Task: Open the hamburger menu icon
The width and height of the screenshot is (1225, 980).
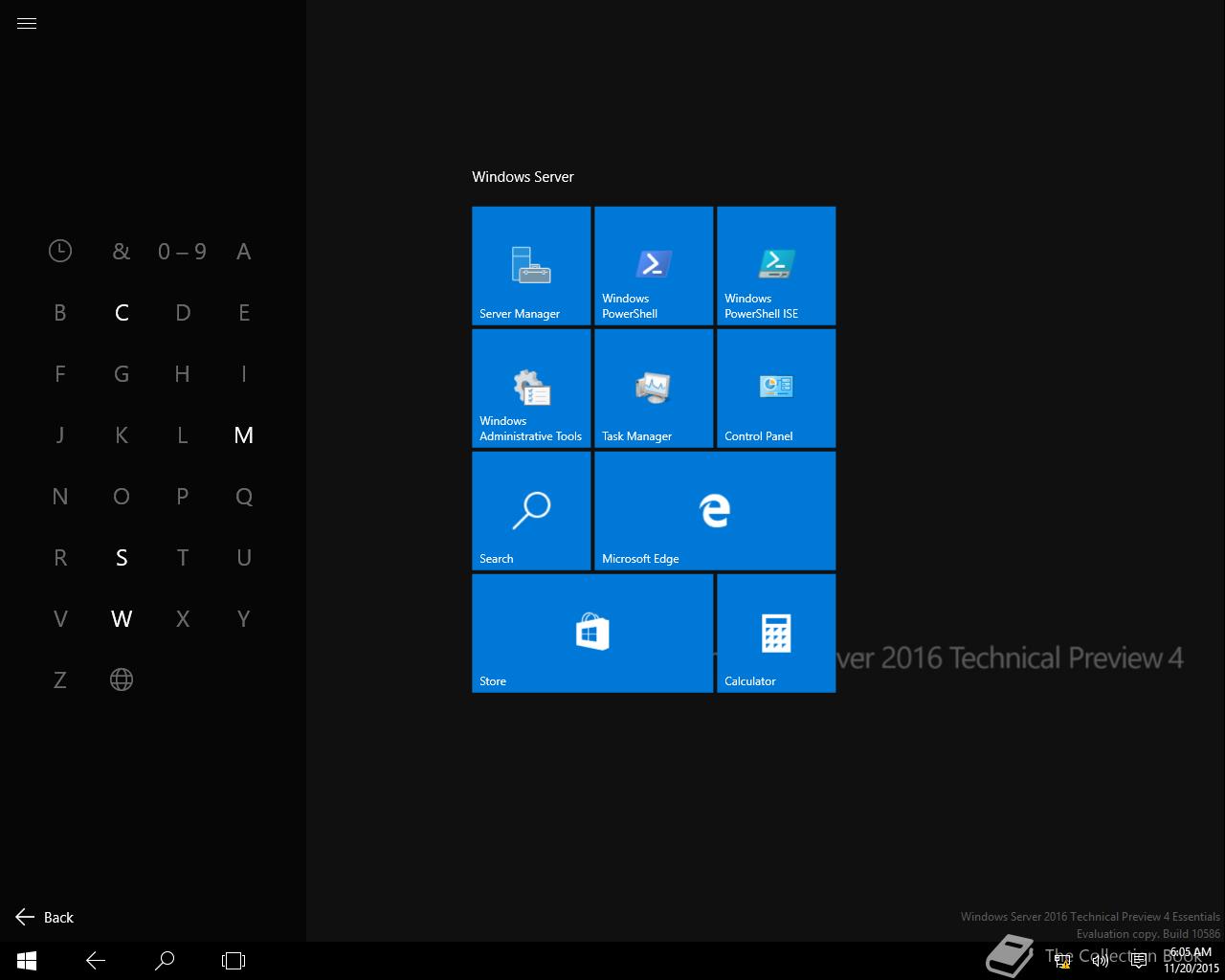Action: click(x=27, y=24)
